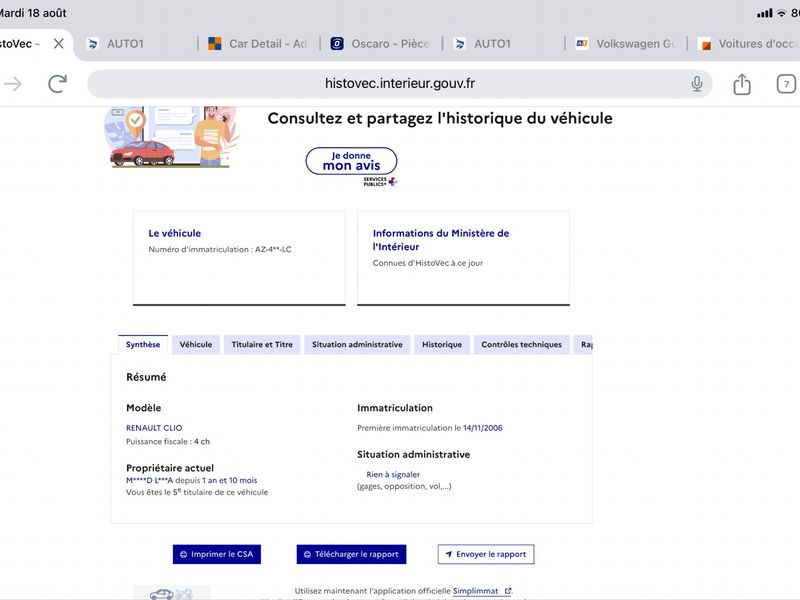This screenshot has height=600, width=800.
Task: Select the Le véhicule card
Action: 239,258
